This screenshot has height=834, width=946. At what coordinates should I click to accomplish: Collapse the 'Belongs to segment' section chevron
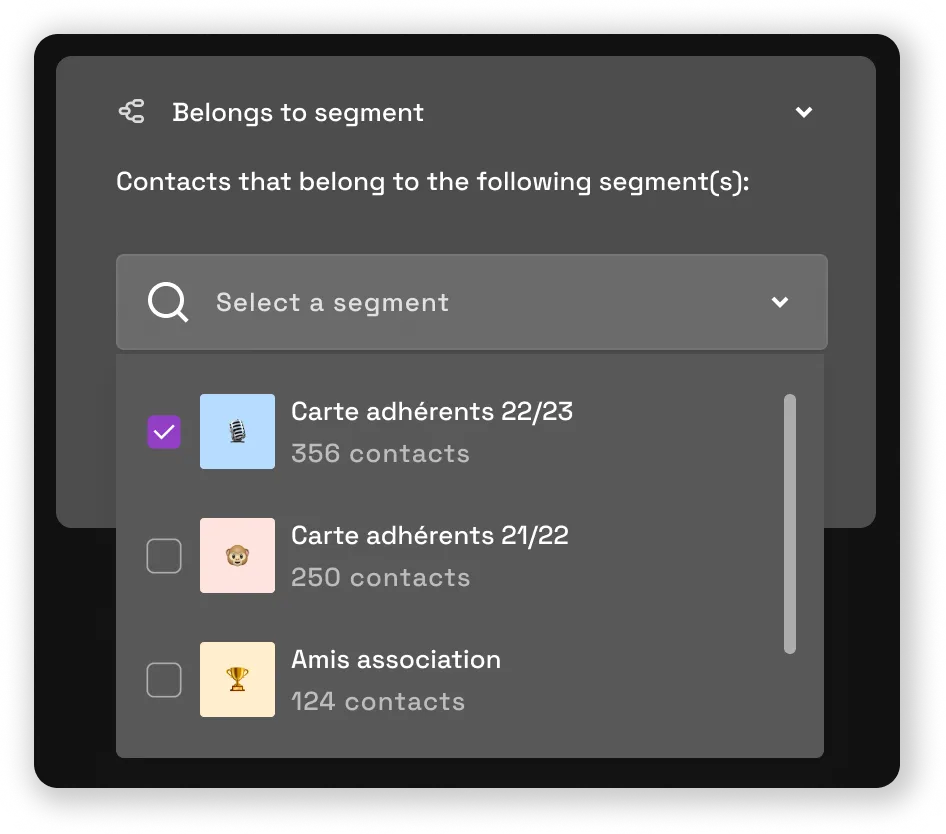804,112
